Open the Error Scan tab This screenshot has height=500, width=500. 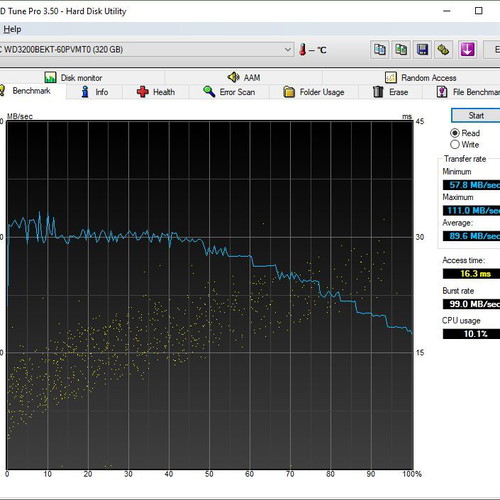[229, 92]
